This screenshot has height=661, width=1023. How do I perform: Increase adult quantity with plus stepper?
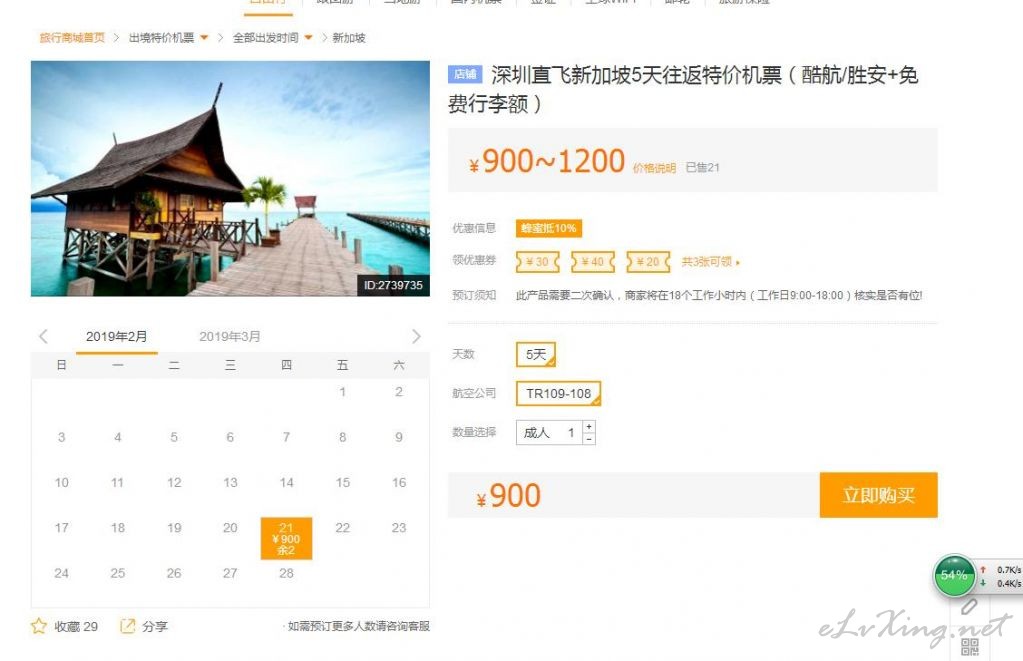pos(589,426)
